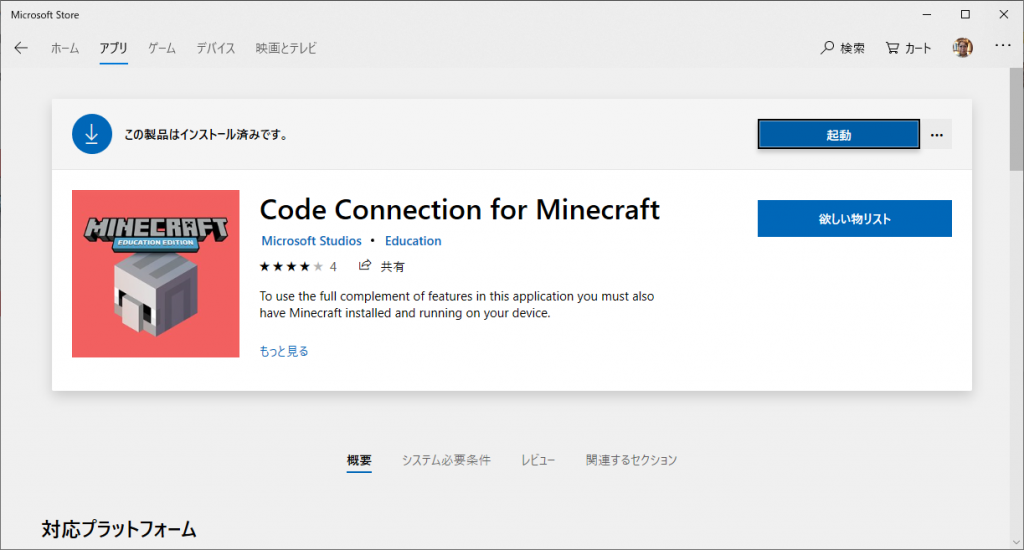Open the top-right more options menu

[x=1003, y=46]
